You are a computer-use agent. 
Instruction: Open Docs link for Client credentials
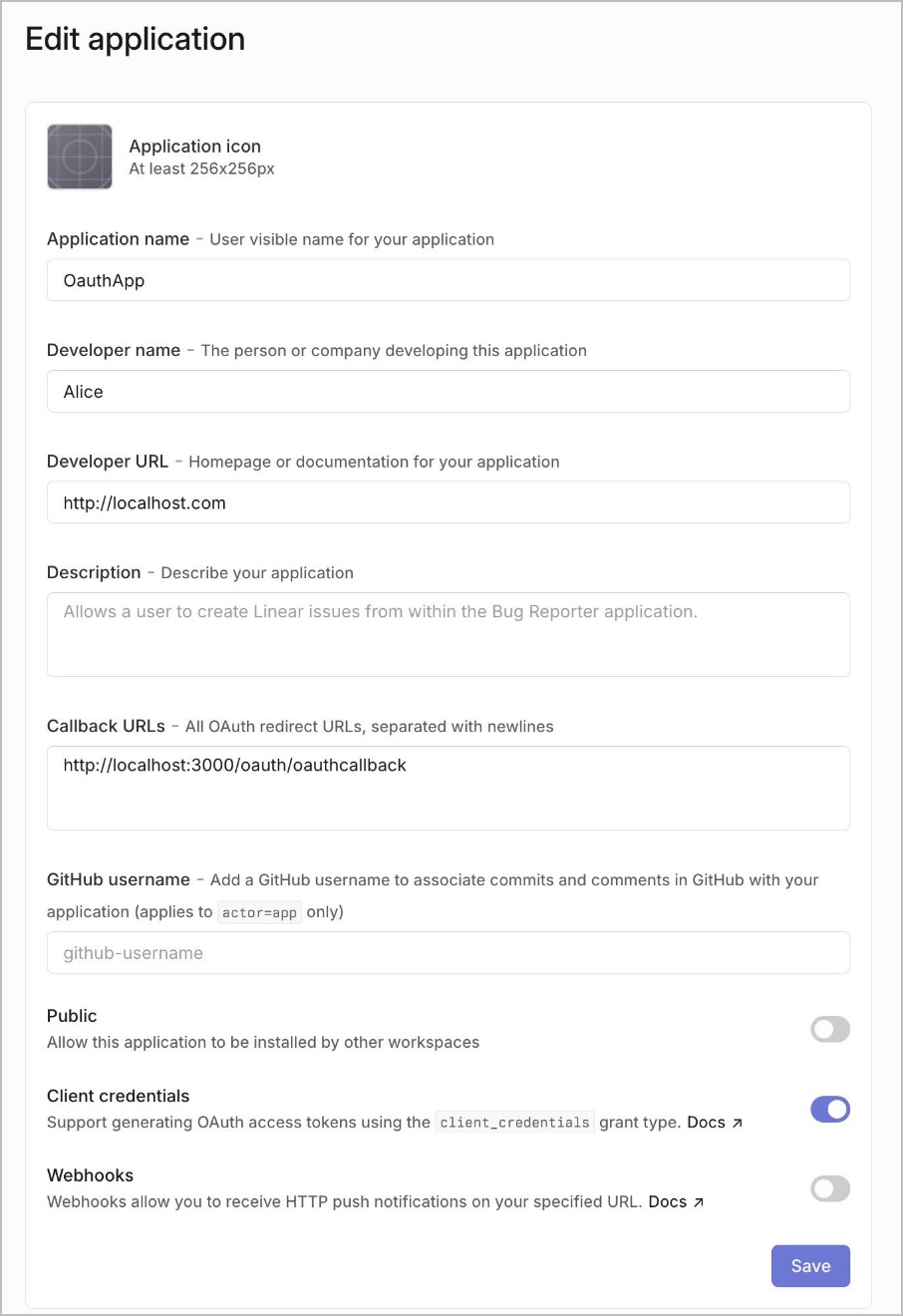coord(706,1123)
